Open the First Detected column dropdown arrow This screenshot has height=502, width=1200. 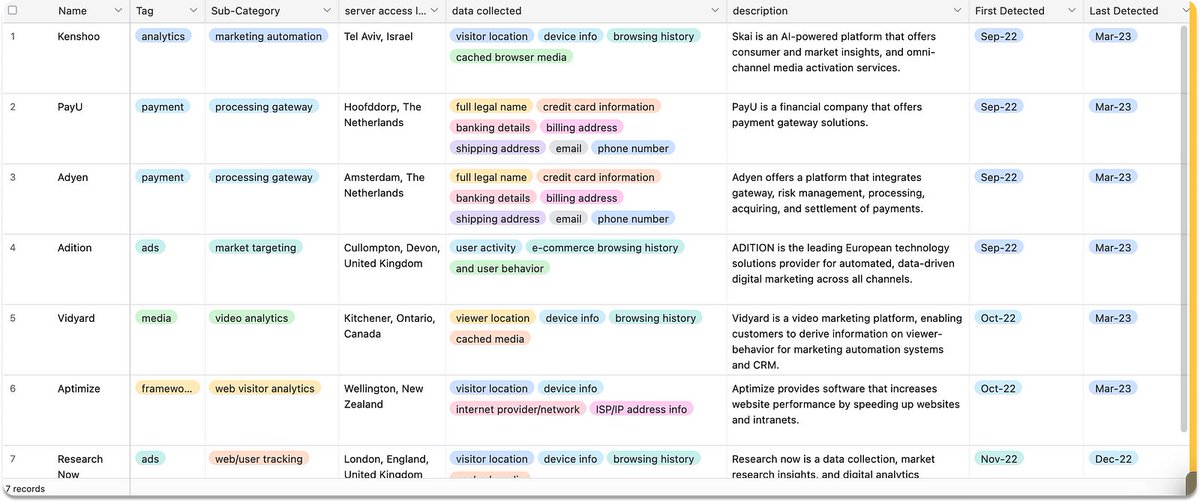[1071, 11]
